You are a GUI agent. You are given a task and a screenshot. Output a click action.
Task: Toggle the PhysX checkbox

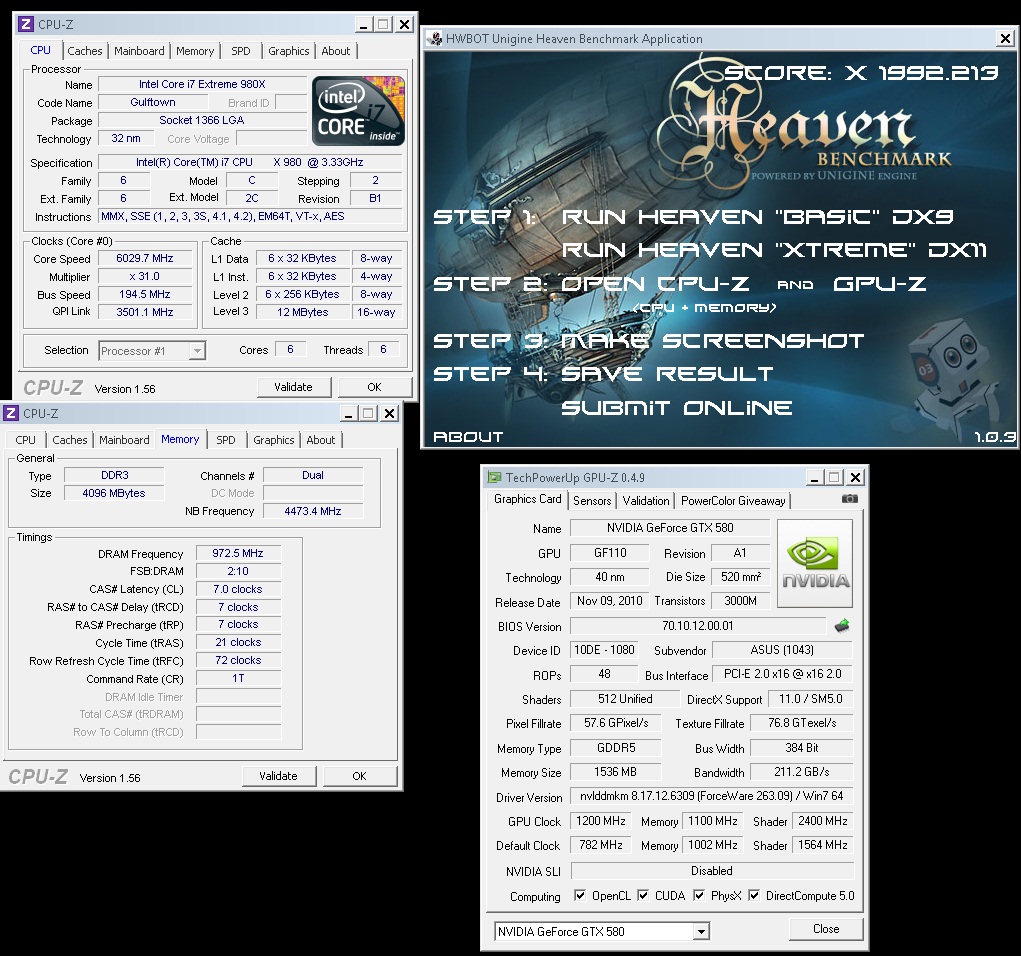pyautogui.click(x=699, y=896)
